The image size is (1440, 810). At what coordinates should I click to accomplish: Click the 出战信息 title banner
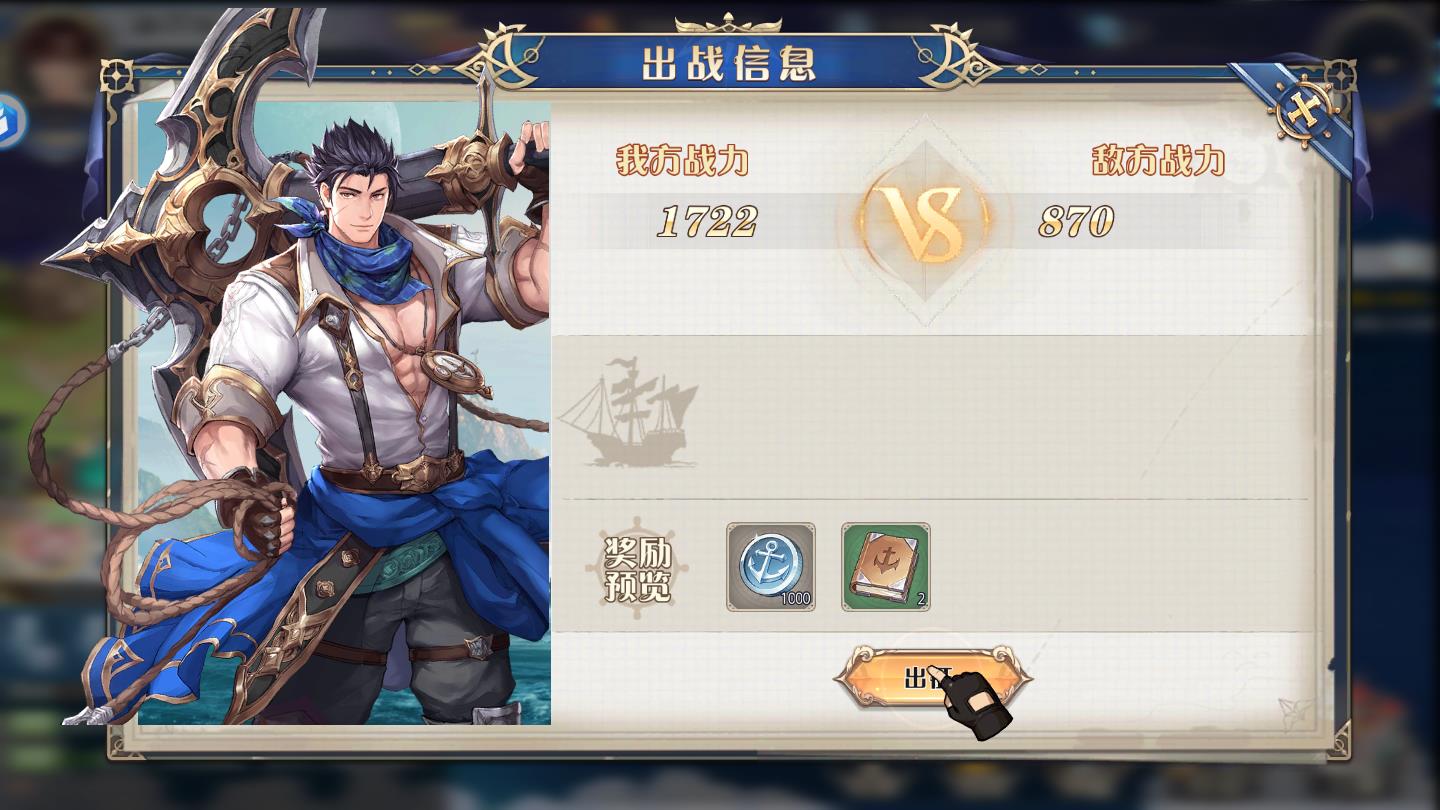728,62
